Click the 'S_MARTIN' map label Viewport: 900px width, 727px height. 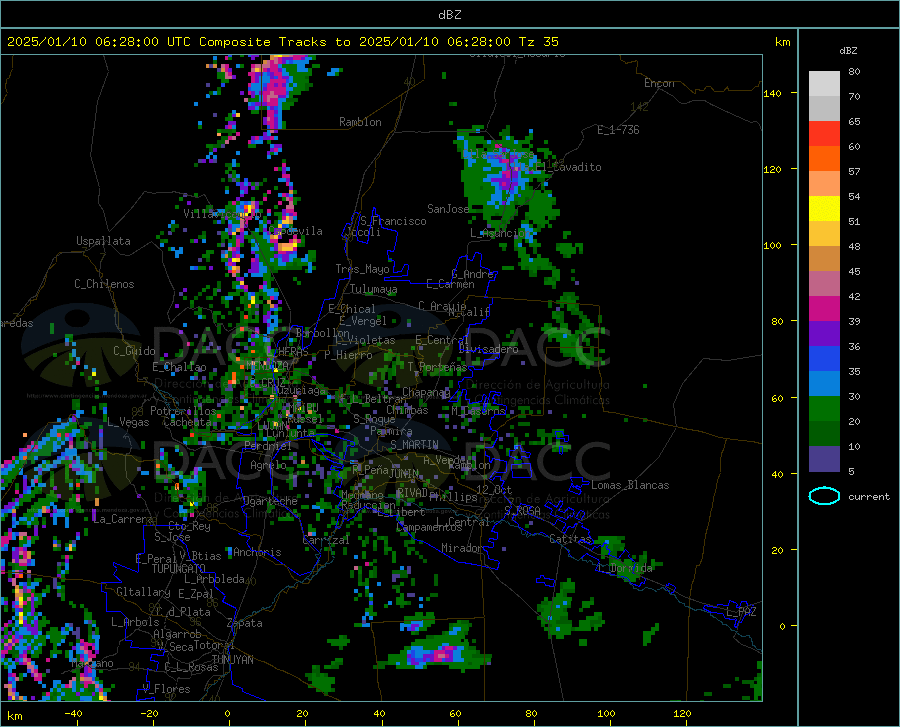[x=414, y=445]
